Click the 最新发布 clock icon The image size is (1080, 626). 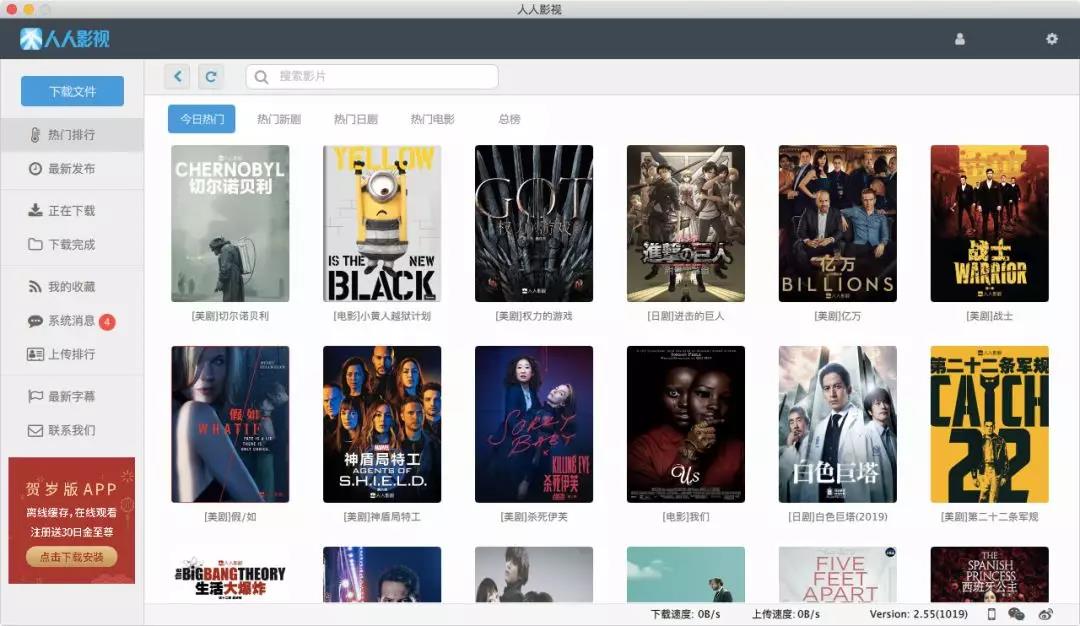click(x=35, y=169)
